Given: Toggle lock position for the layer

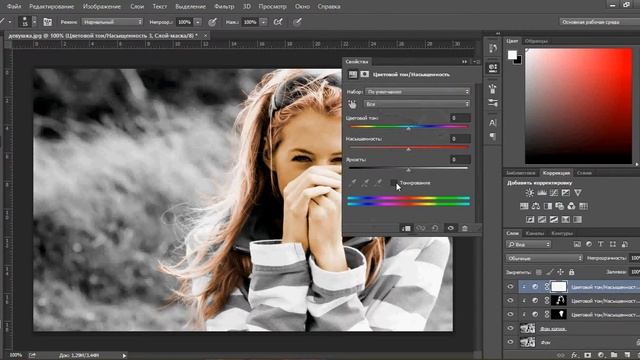Looking at the screenshot, I should click(x=561, y=272).
